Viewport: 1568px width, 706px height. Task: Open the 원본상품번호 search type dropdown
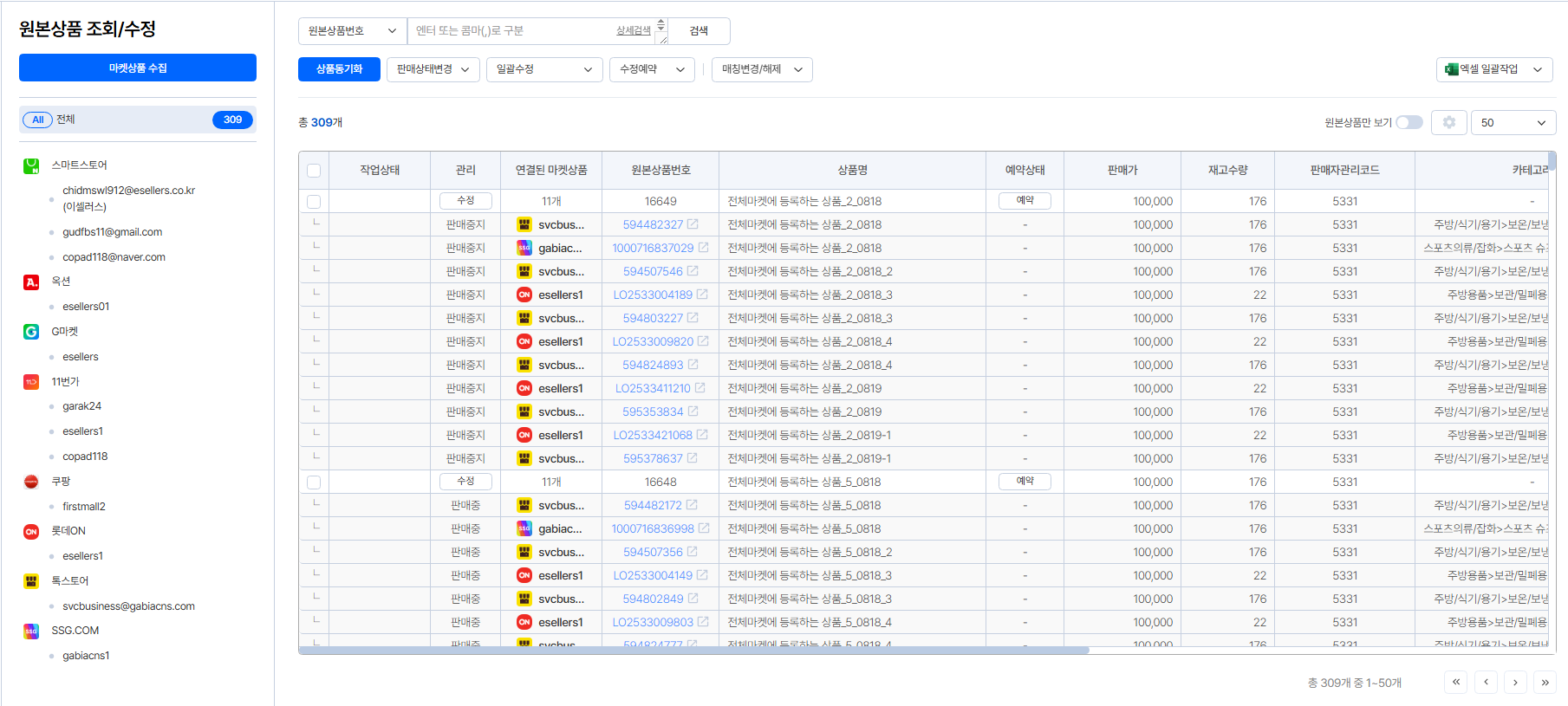coord(353,31)
